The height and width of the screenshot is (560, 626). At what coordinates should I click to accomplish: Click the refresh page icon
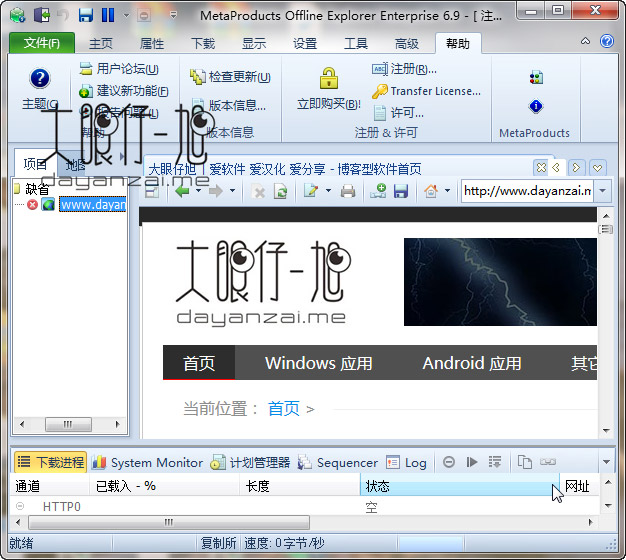281,192
